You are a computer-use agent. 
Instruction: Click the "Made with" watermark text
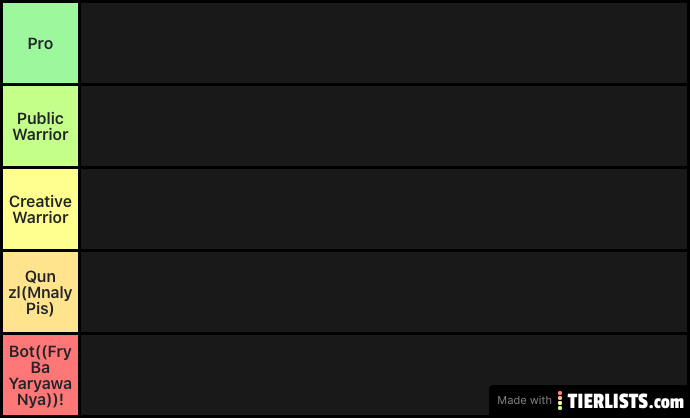(x=524, y=401)
